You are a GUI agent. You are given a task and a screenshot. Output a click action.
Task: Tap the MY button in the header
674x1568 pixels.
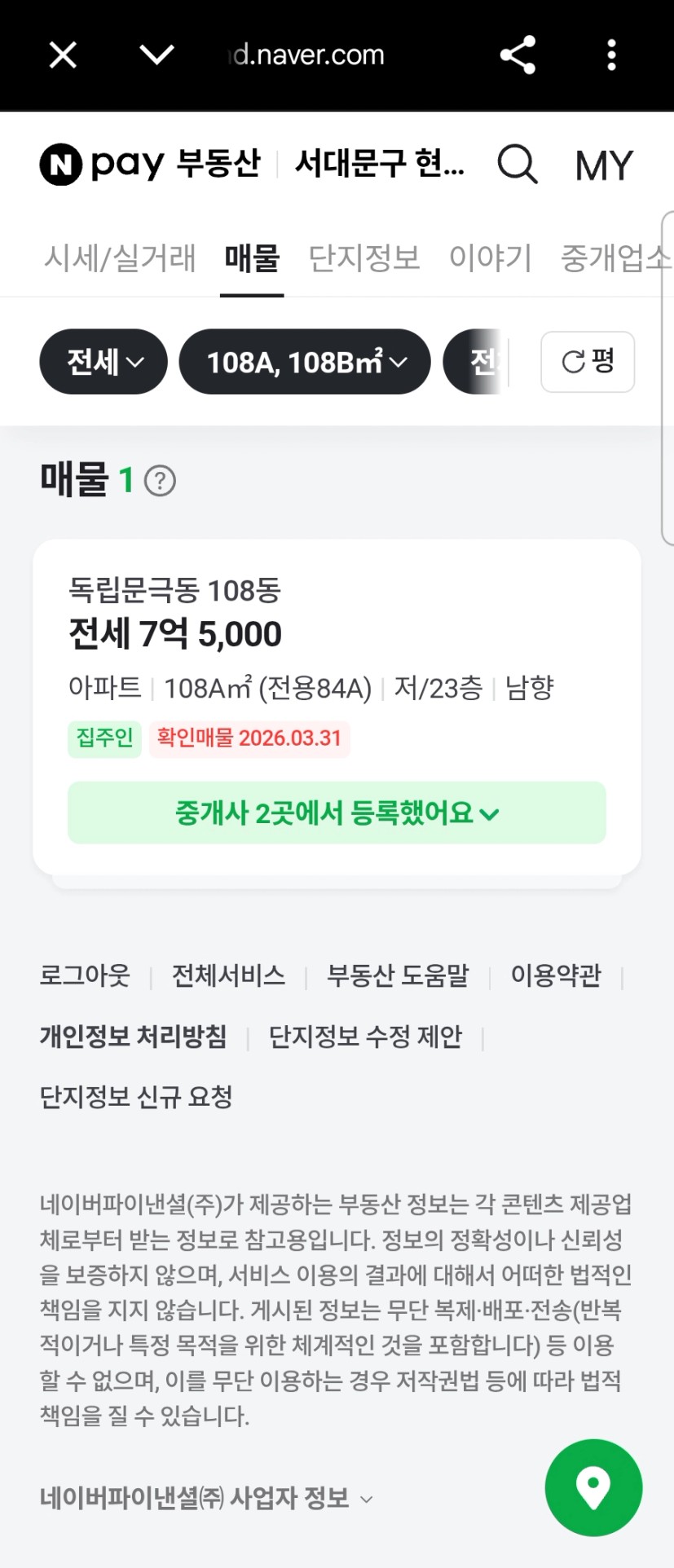click(603, 165)
